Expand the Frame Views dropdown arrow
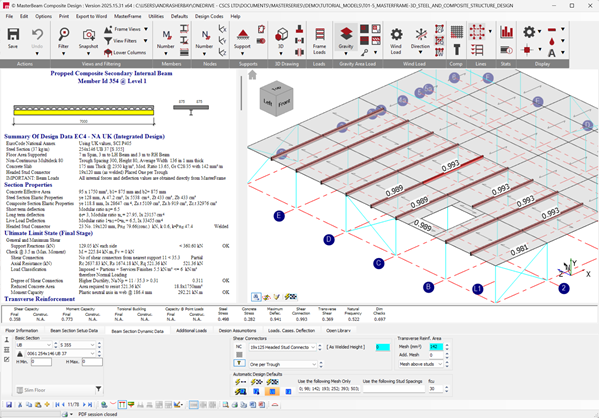 coord(146,29)
